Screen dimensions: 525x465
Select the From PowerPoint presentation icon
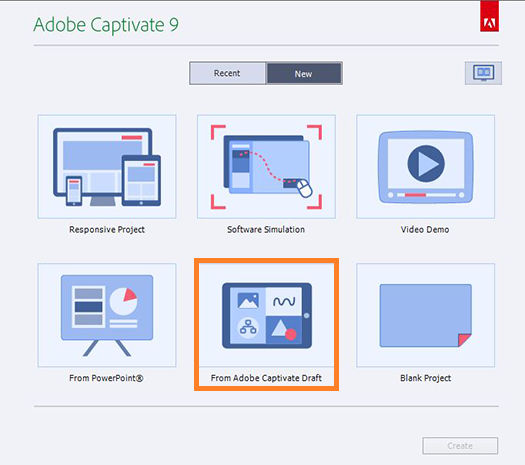pyautogui.click(x=107, y=315)
